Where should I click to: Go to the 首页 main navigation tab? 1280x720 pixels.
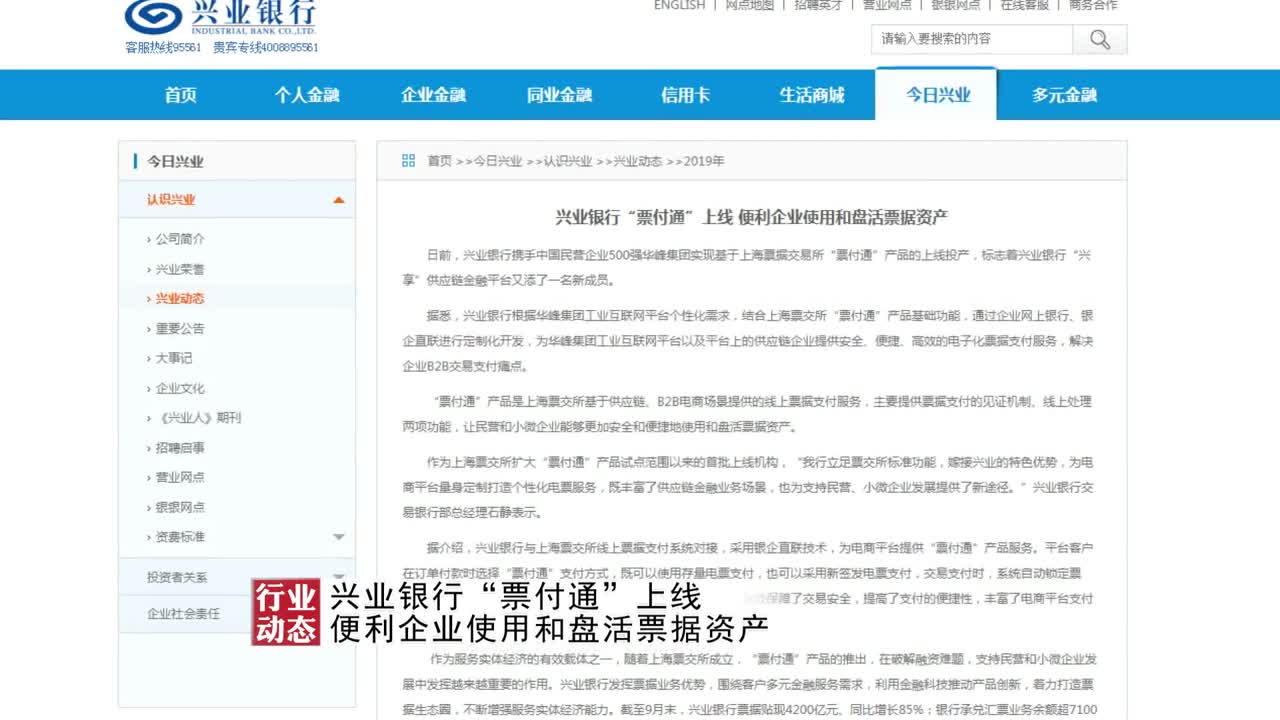pos(181,95)
